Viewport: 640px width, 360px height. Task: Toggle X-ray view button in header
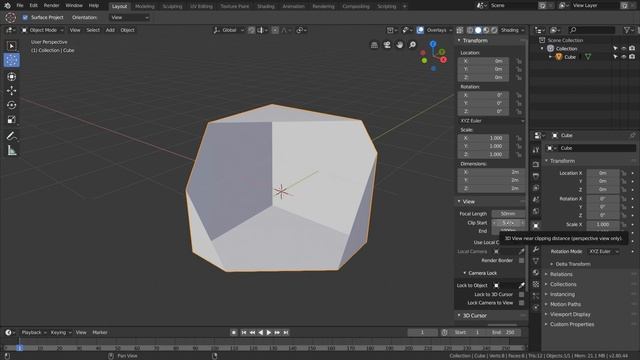pos(460,30)
